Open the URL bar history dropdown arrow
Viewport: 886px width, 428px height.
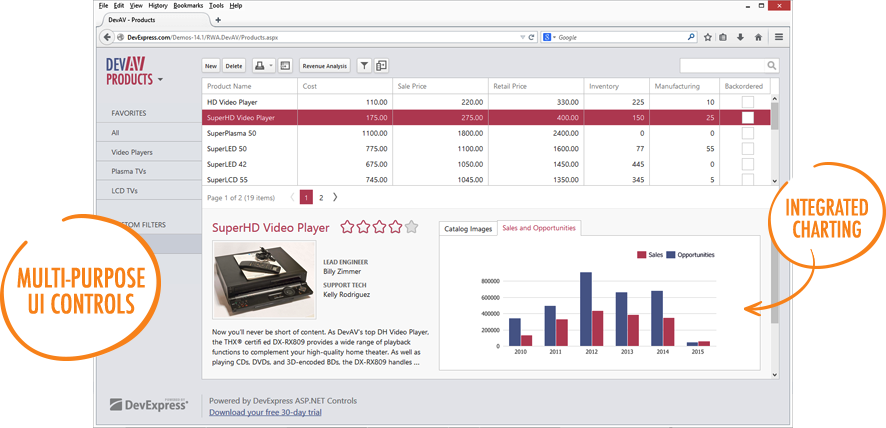point(521,37)
